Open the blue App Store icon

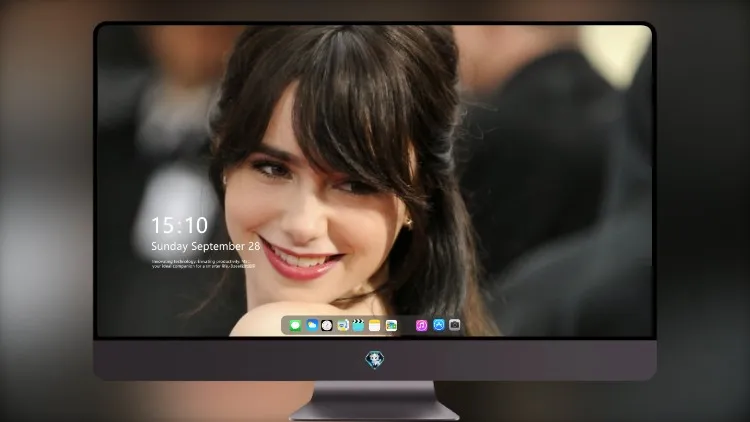[x=439, y=325]
